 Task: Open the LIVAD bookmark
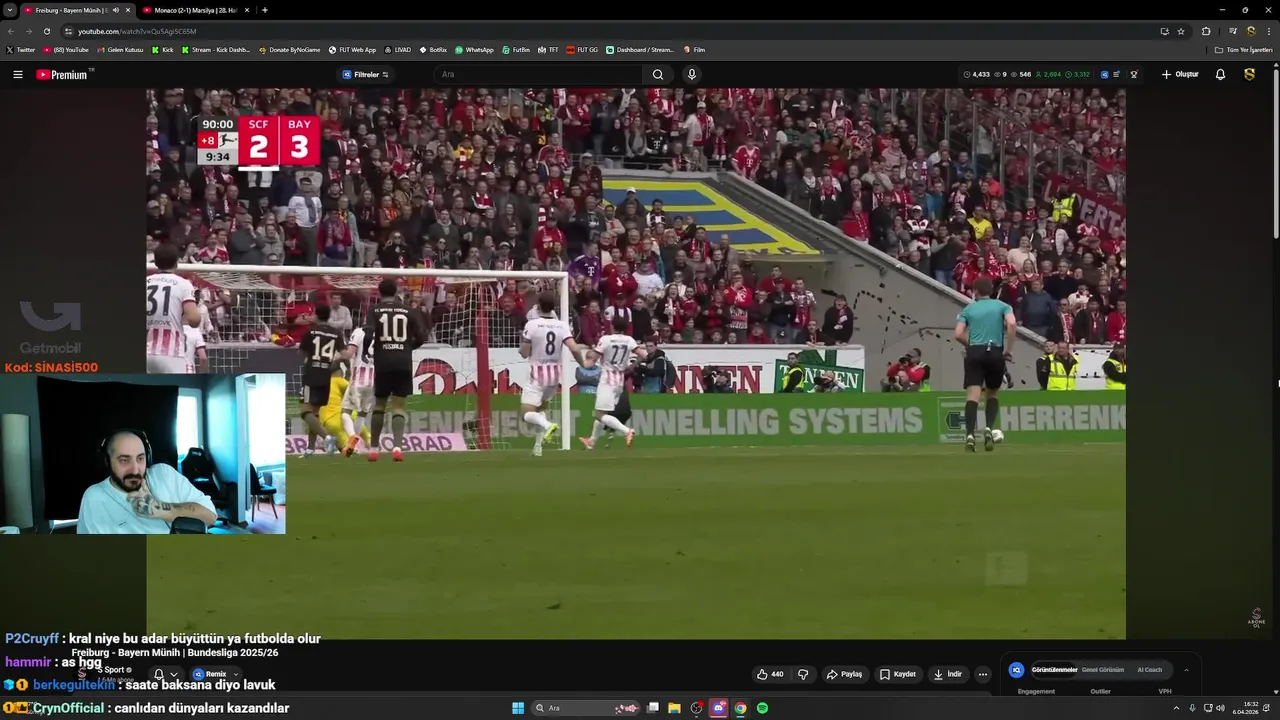click(x=398, y=49)
